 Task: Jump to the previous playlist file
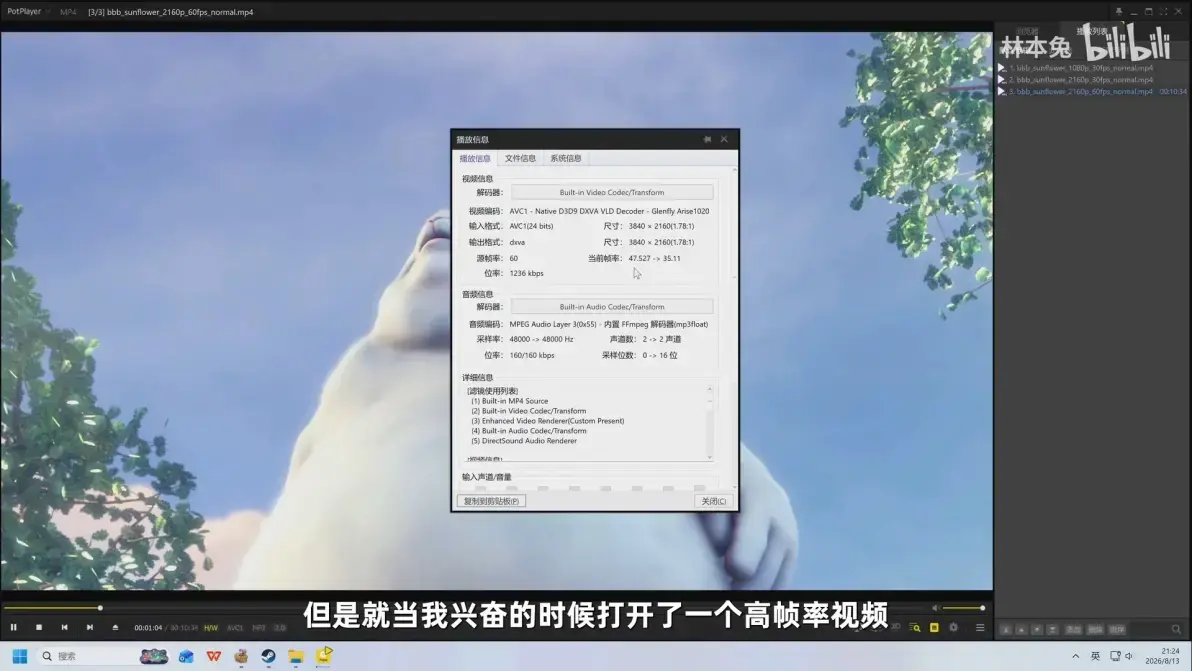coord(65,628)
